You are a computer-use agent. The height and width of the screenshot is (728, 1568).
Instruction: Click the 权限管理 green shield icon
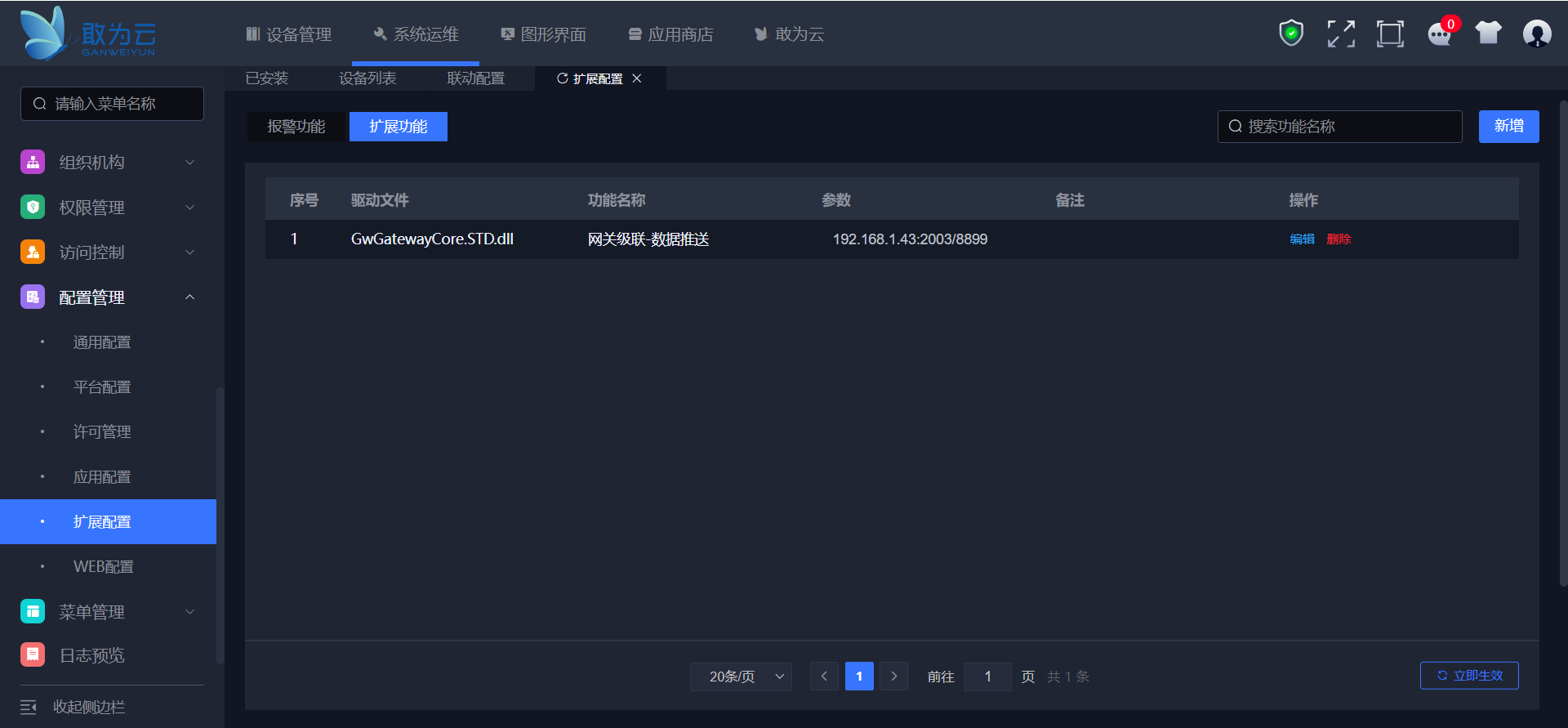33,207
